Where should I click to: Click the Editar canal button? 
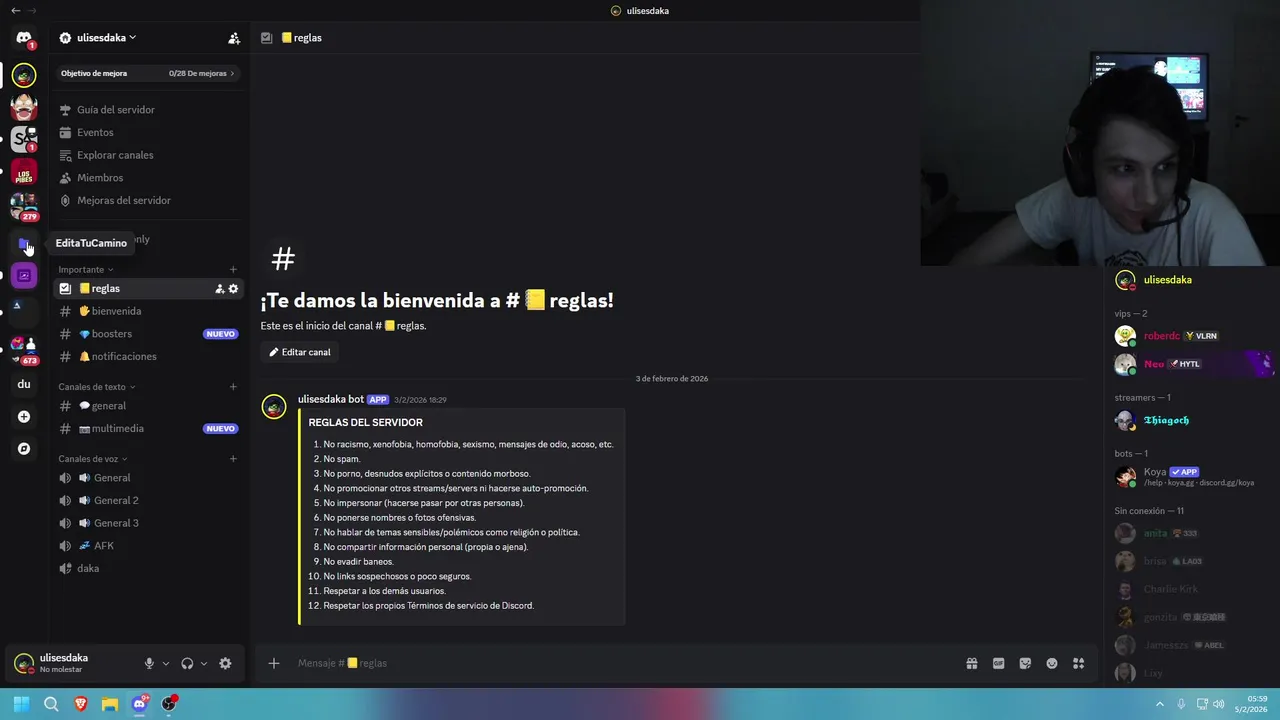(x=300, y=352)
